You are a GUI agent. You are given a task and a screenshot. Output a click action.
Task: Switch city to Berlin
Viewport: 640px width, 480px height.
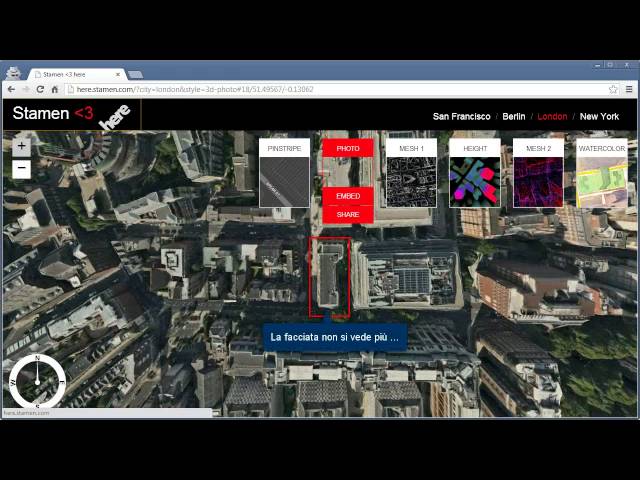513,117
